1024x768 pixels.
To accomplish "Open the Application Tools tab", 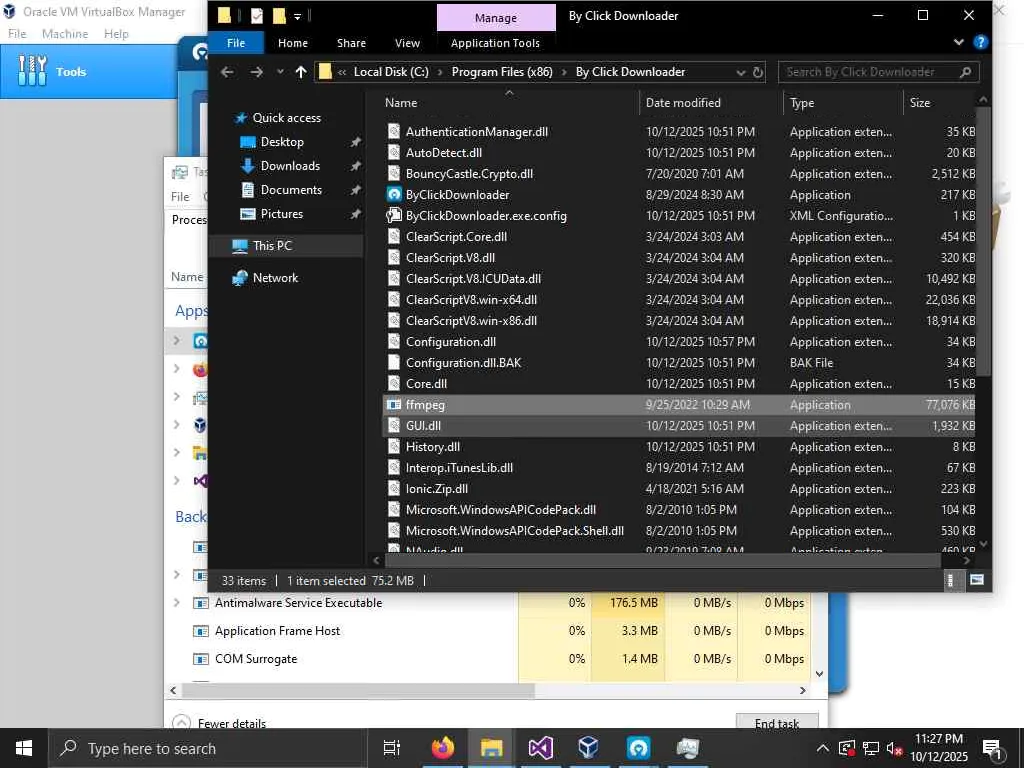I will coord(495,43).
